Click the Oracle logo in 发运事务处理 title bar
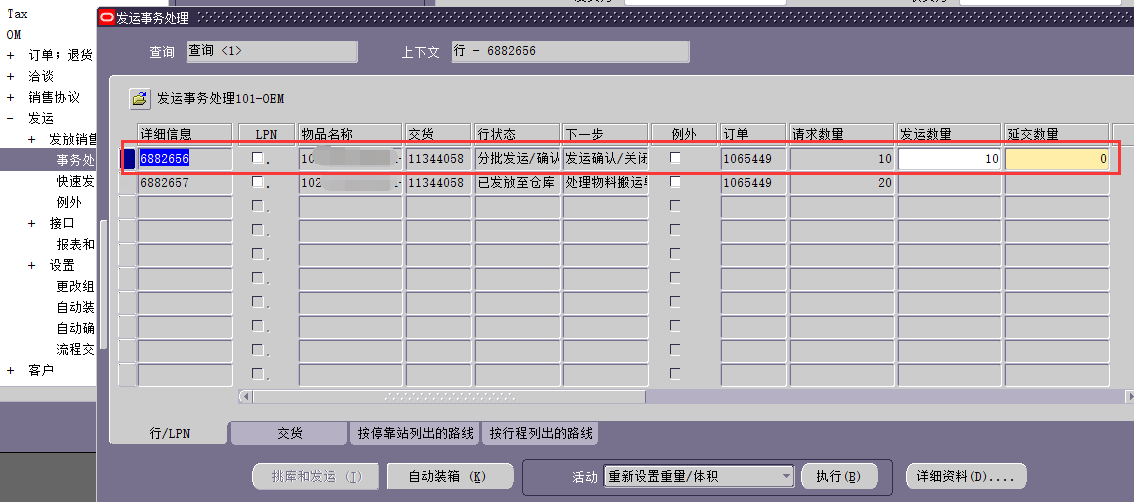The width and height of the screenshot is (1134, 502). [x=107, y=18]
